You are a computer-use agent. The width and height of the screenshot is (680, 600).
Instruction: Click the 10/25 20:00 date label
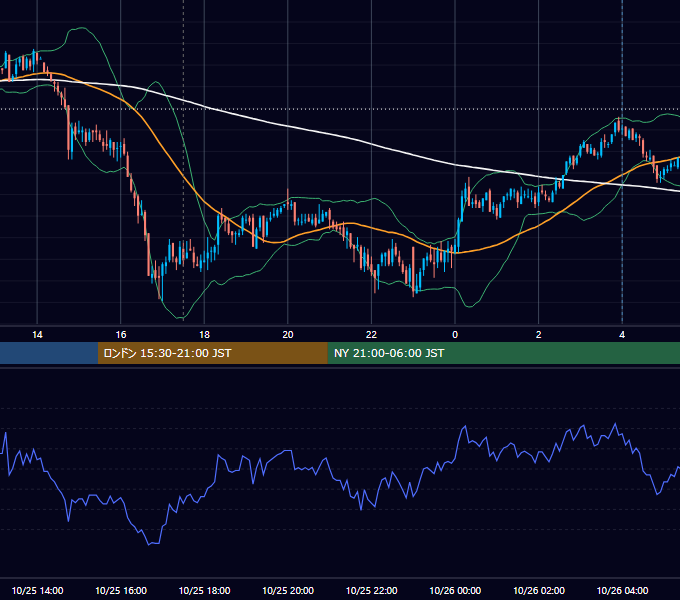pos(288,590)
